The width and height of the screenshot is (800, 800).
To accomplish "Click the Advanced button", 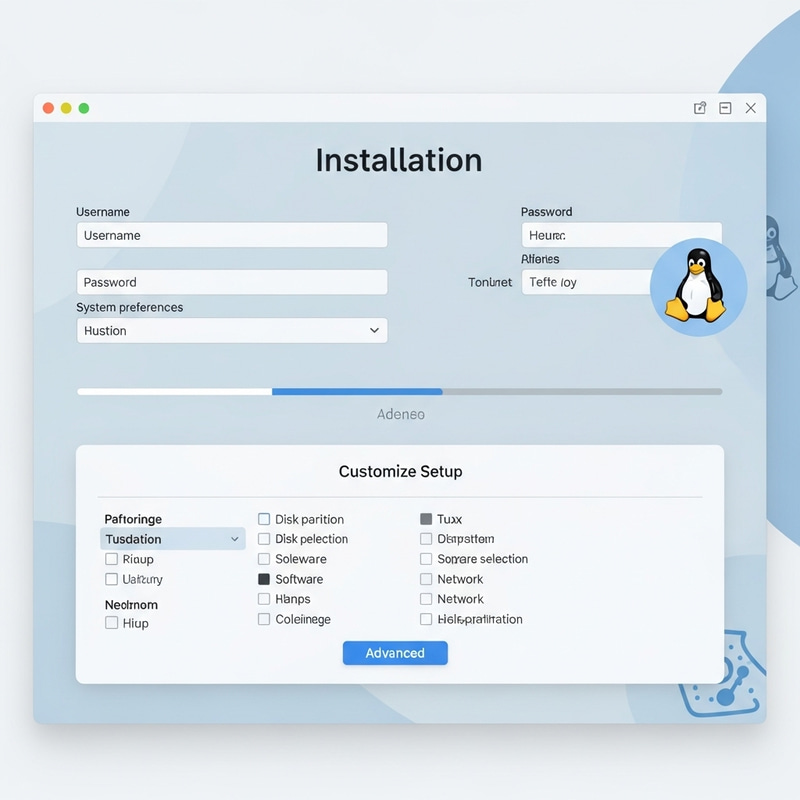I will point(395,653).
